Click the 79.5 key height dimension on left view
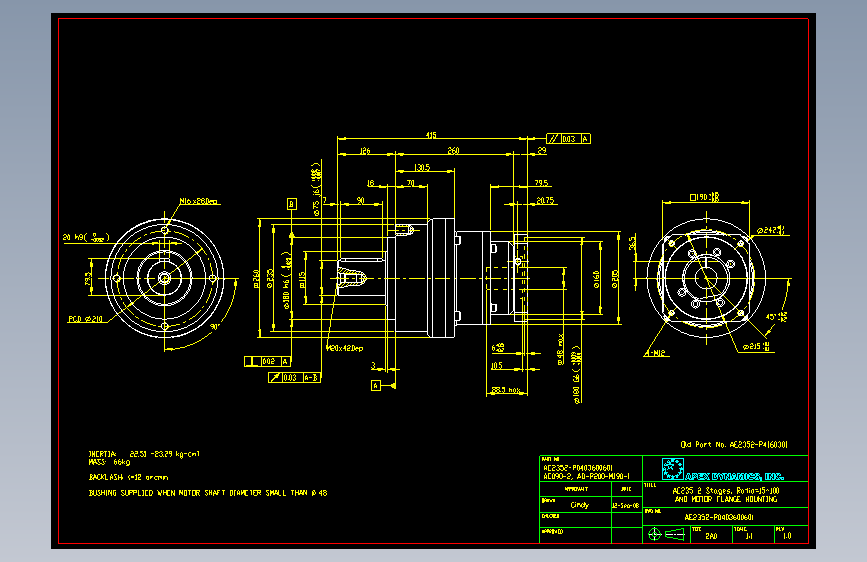Image resolution: width=867 pixels, height=562 pixels. pyautogui.click(x=88, y=279)
